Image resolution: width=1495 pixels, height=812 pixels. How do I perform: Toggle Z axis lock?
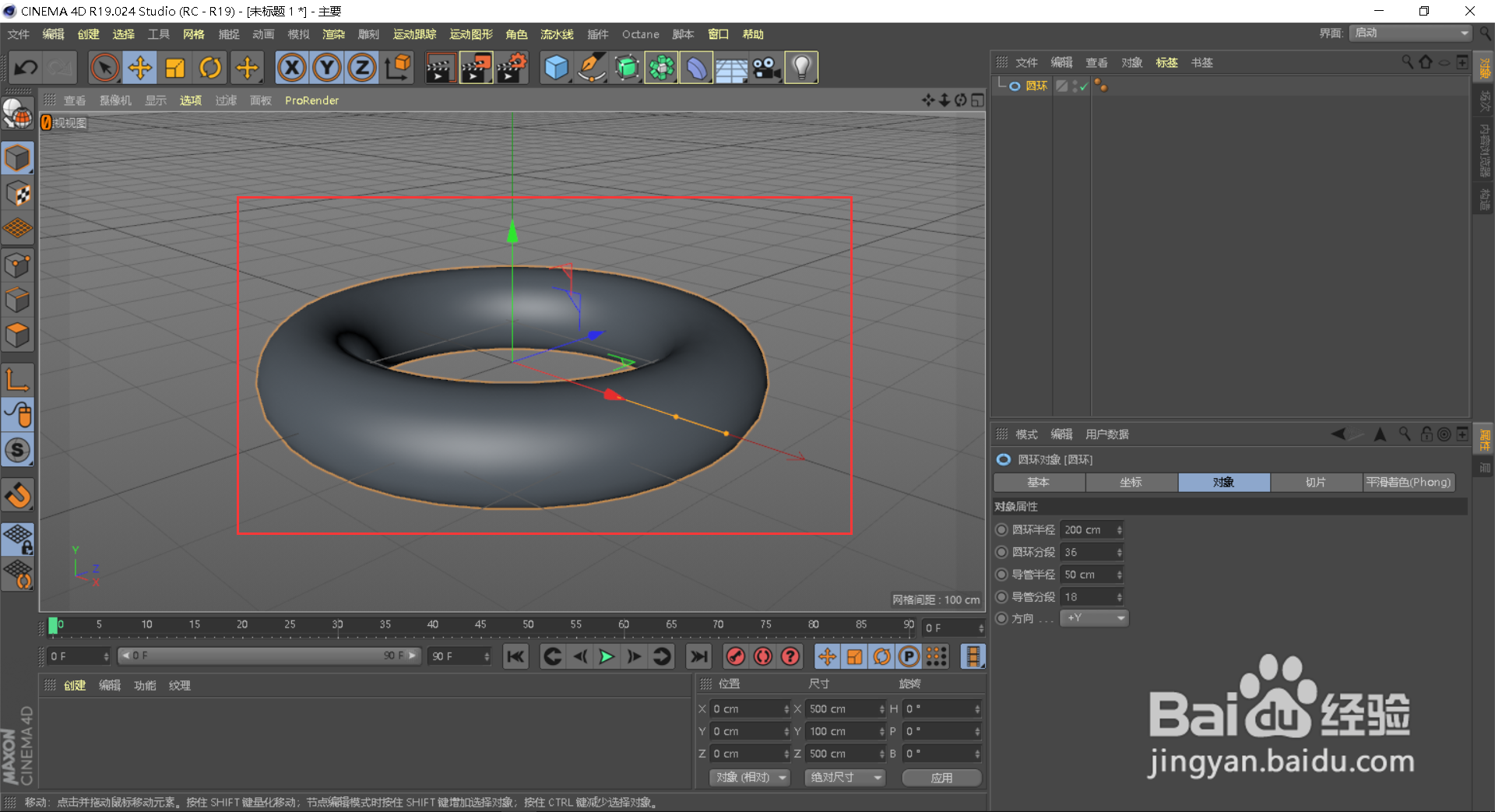[362, 68]
